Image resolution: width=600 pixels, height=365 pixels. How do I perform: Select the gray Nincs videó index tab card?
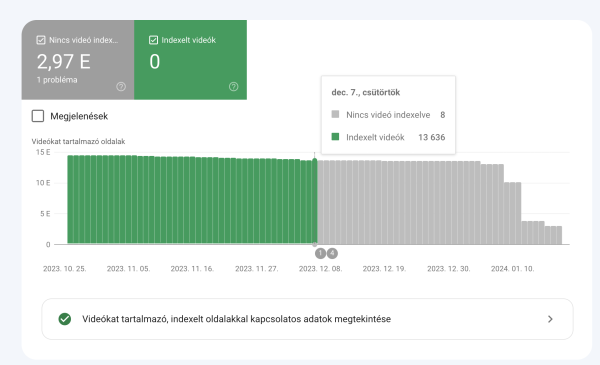pos(78,60)
